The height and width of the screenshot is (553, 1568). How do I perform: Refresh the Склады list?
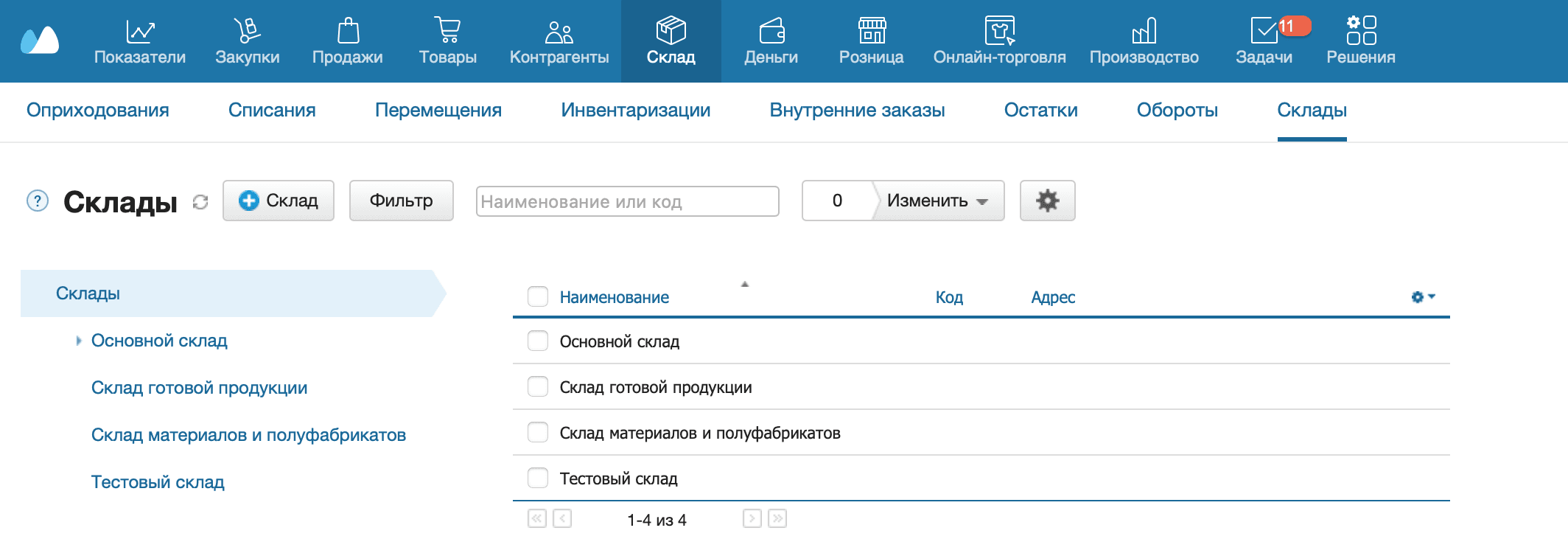coord(200,201)
